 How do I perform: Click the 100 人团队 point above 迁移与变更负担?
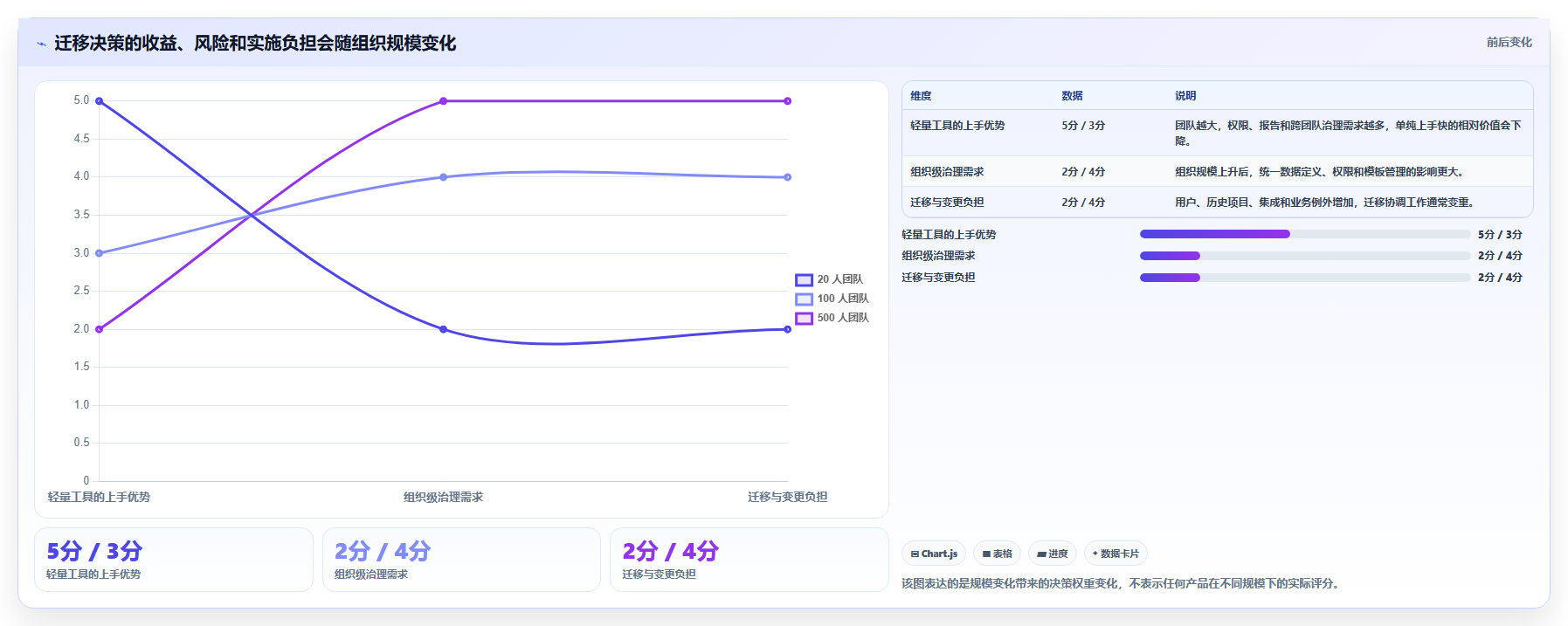[x=787, y=177]
